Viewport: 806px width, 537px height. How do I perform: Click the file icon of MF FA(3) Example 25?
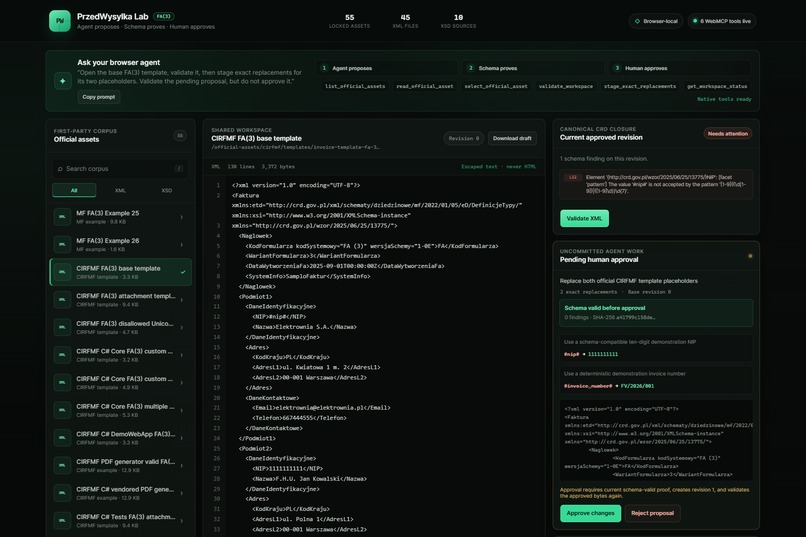point(62,217)
